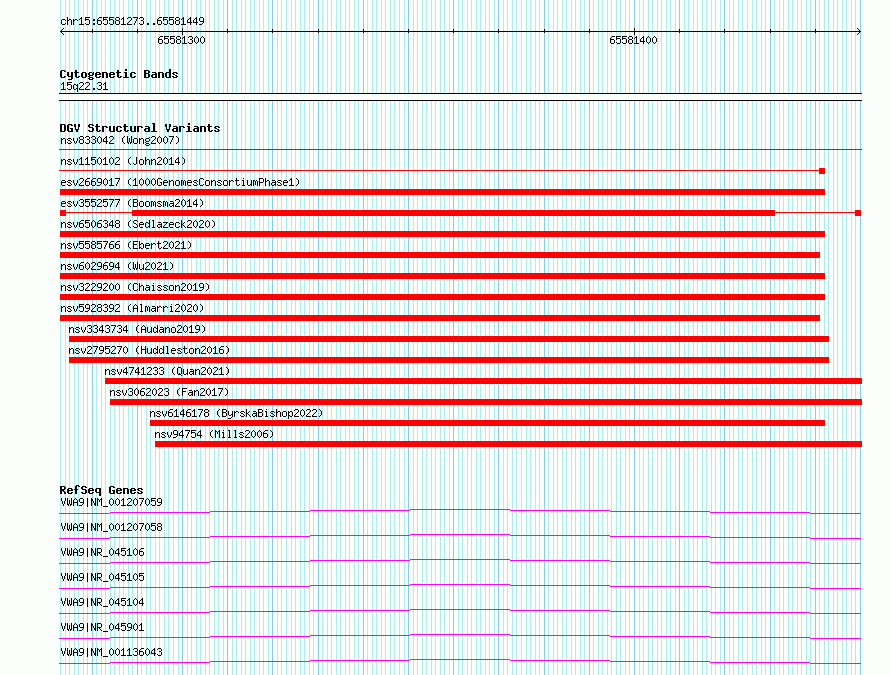Open transcript VWA9|NM_001136043 label
Screen dimensions: 890x675
click(x=111, y=652)
